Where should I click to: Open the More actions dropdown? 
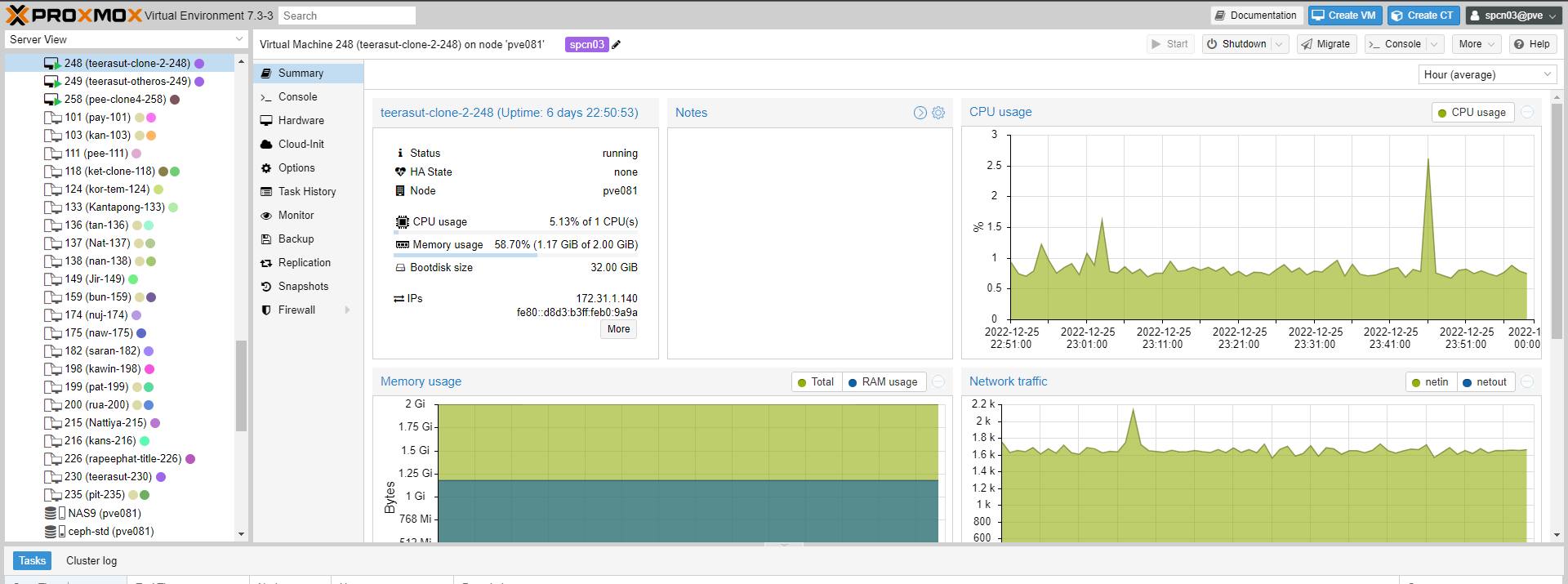point(1477,44)
